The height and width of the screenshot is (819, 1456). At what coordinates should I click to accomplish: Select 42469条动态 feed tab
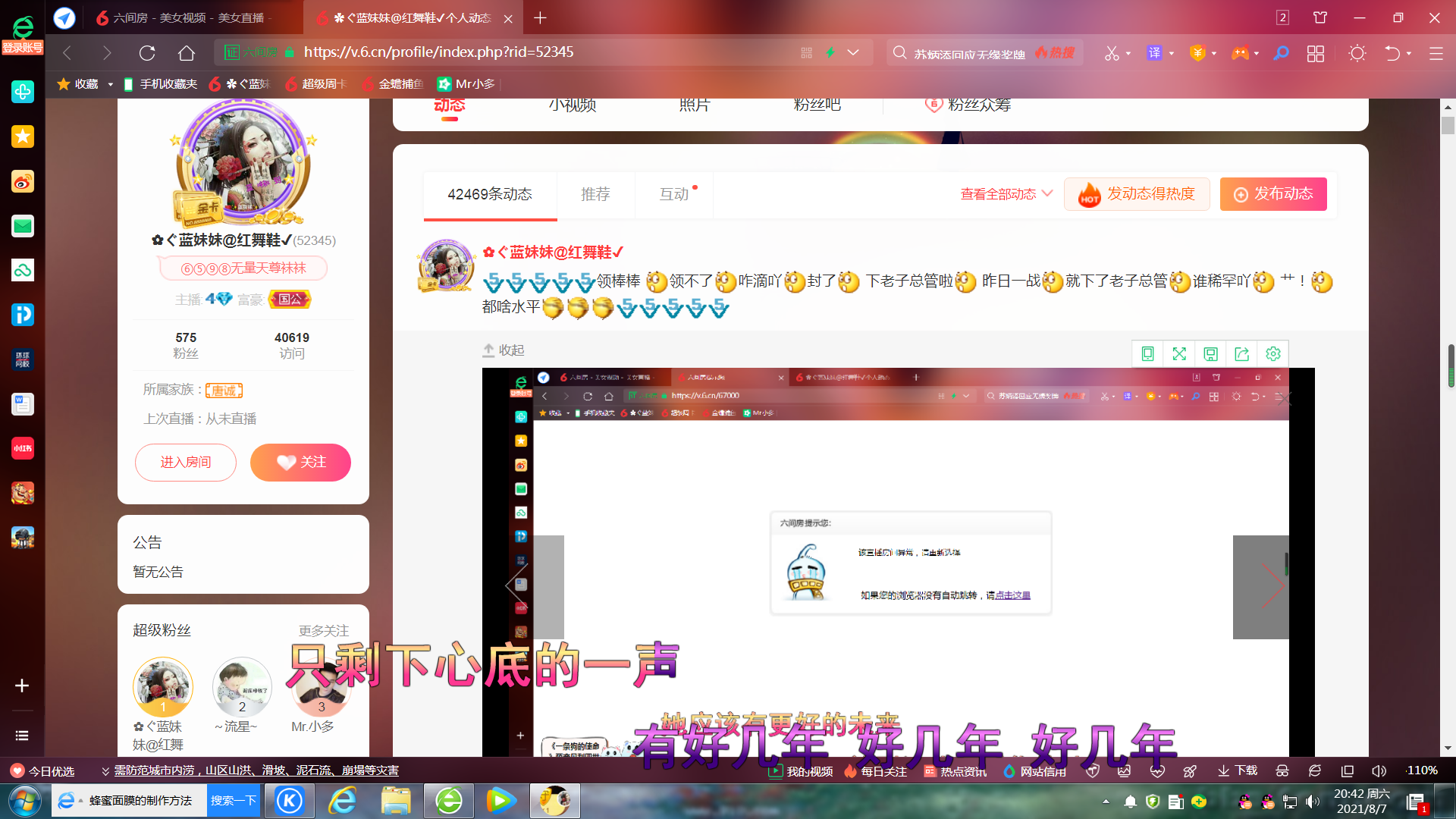[x=490, y=195]
